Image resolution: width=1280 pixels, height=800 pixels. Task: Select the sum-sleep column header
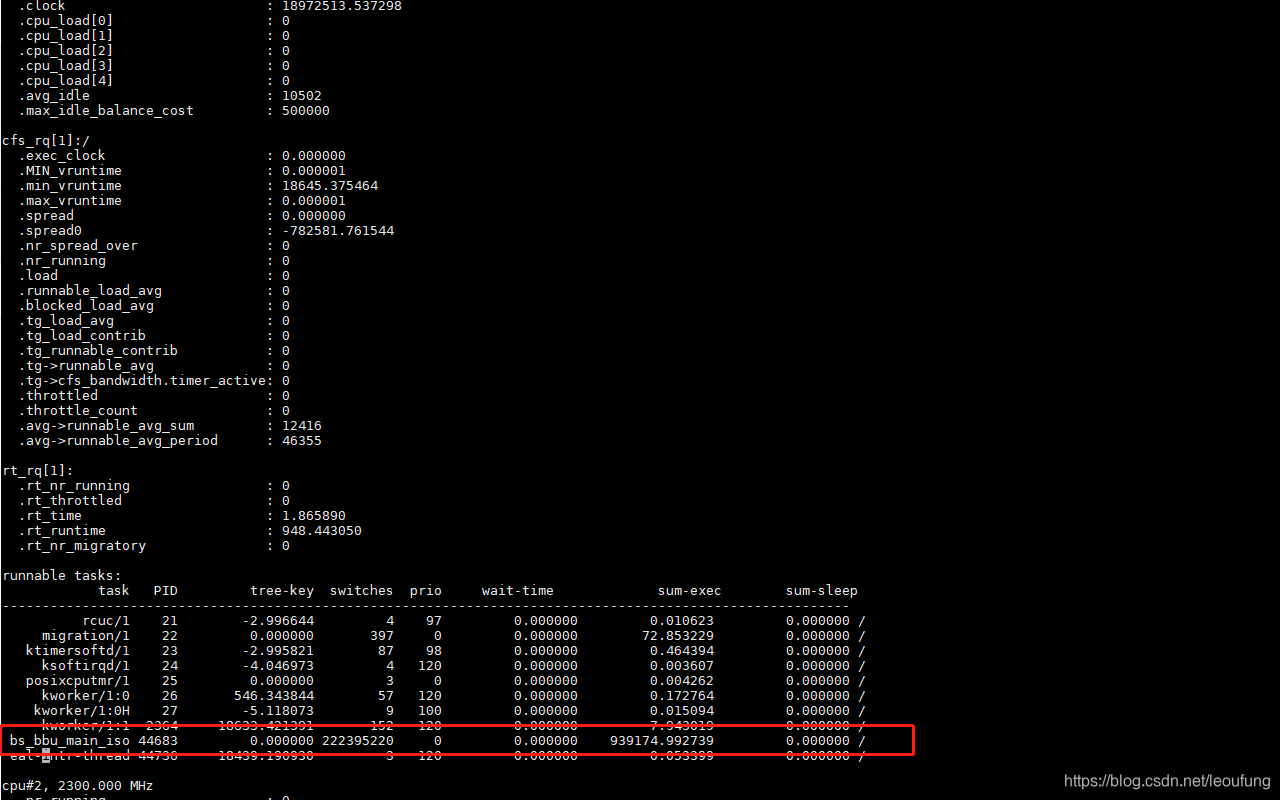point(821,590)
